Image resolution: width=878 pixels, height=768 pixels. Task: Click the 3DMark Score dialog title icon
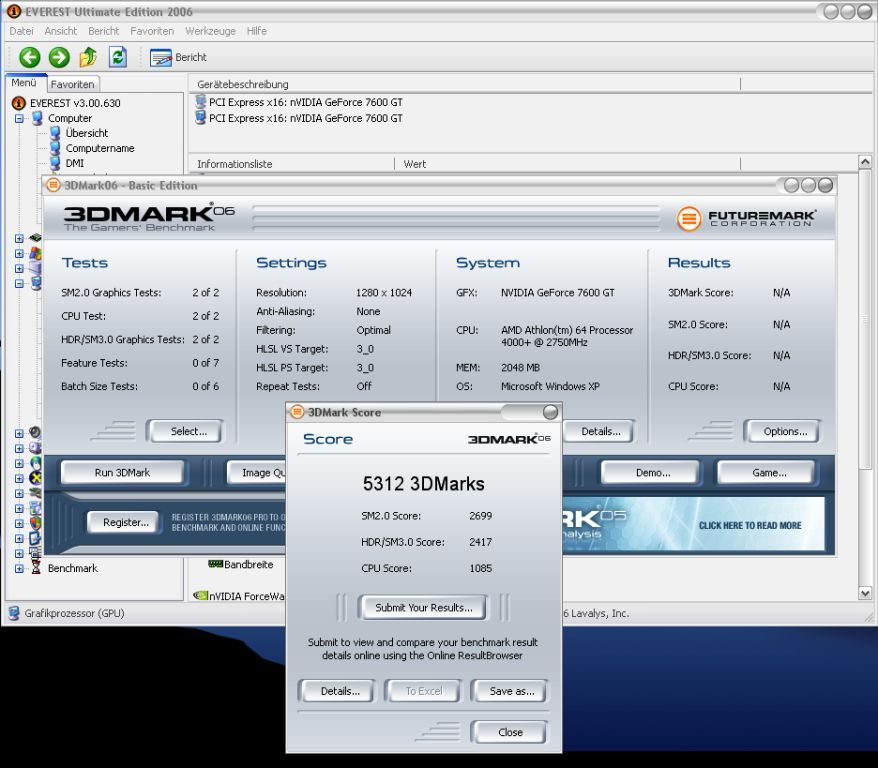297,412
